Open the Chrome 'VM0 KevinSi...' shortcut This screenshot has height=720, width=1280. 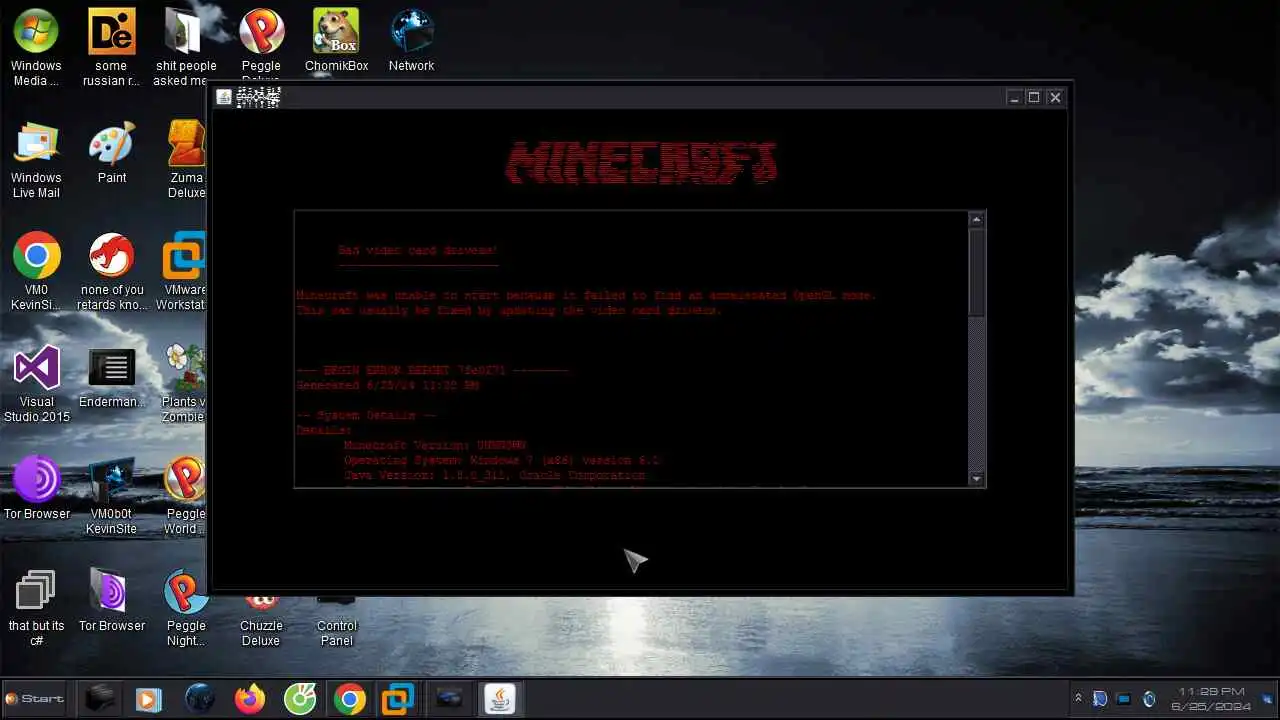point(36,272)
